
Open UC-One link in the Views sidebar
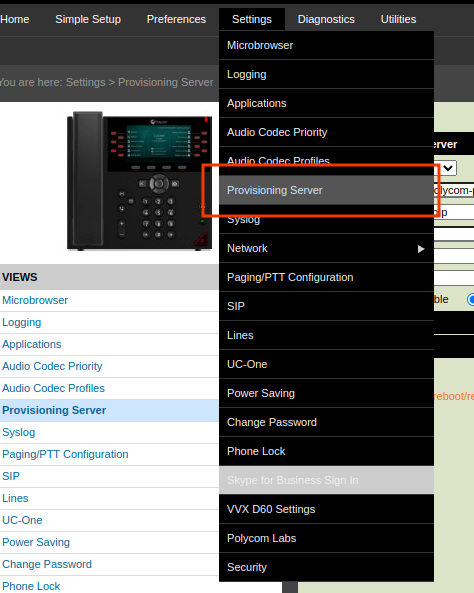(22, 520)
